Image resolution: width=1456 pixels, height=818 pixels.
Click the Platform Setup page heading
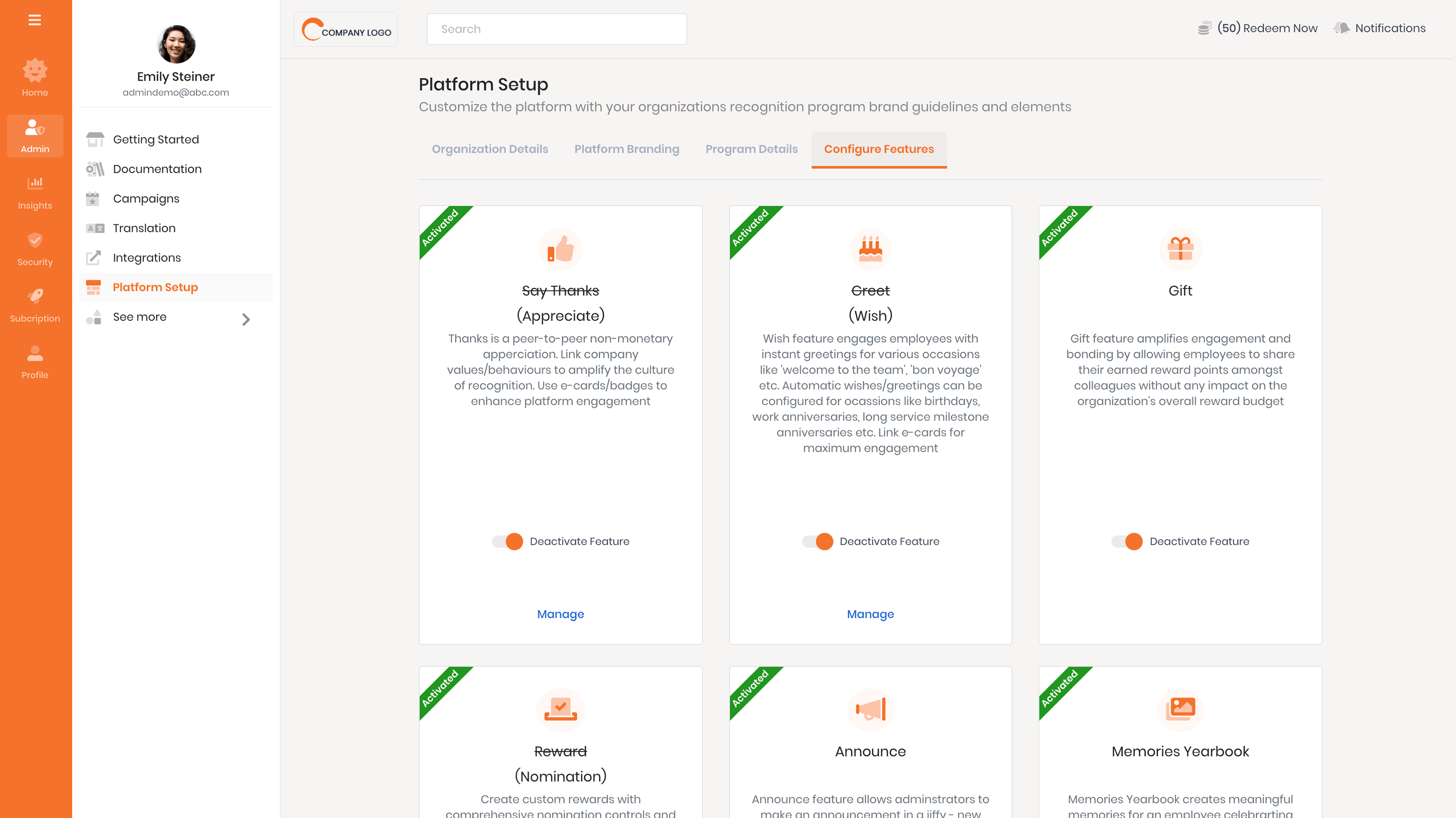coord(483,84)
